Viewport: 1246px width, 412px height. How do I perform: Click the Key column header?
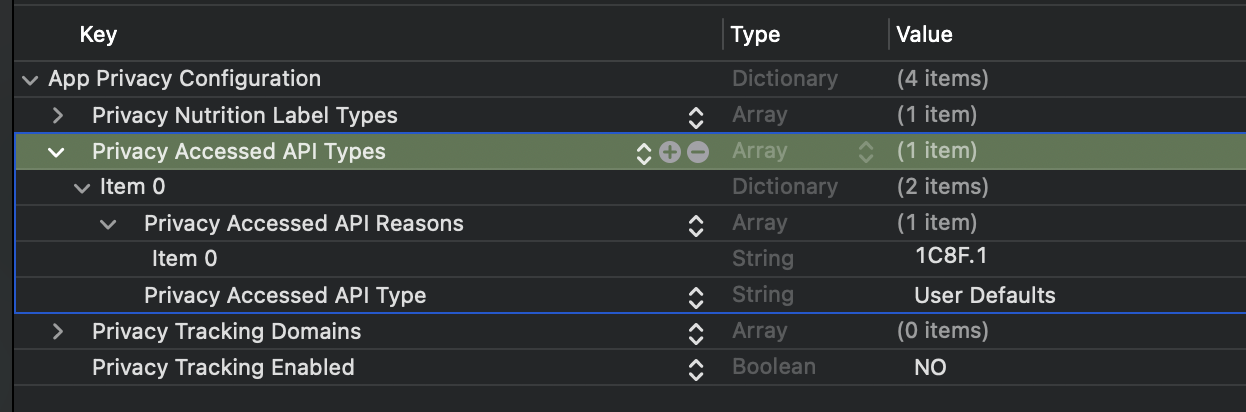(98, 35)
